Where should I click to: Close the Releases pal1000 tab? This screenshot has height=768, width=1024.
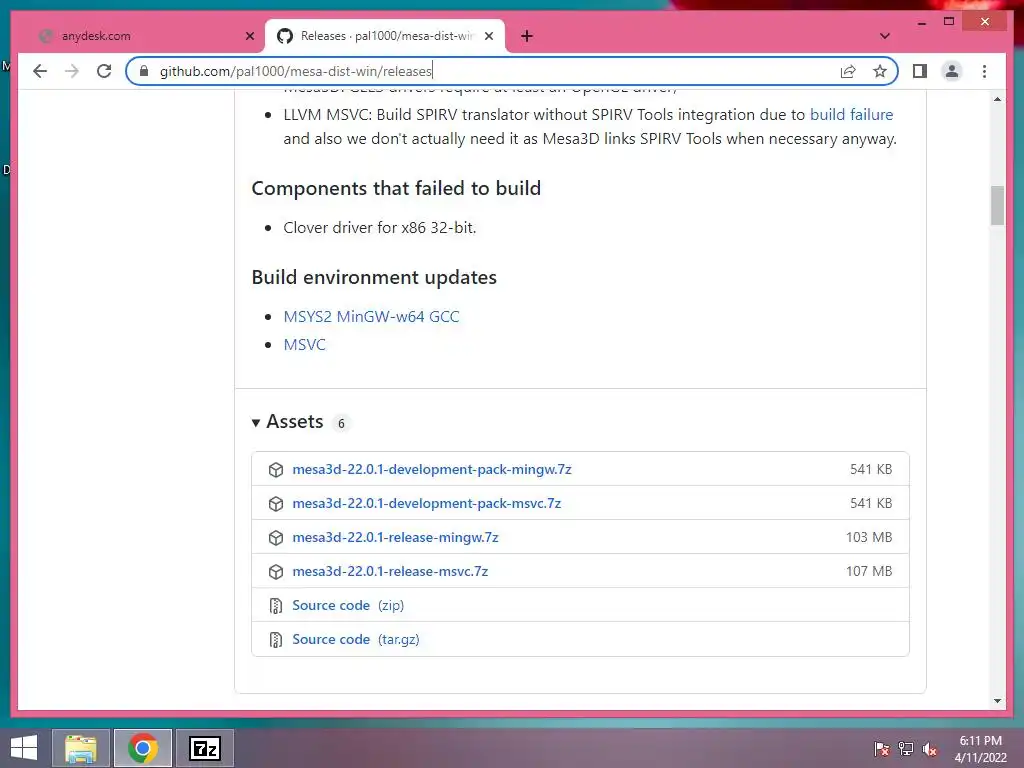pos(488,36)
